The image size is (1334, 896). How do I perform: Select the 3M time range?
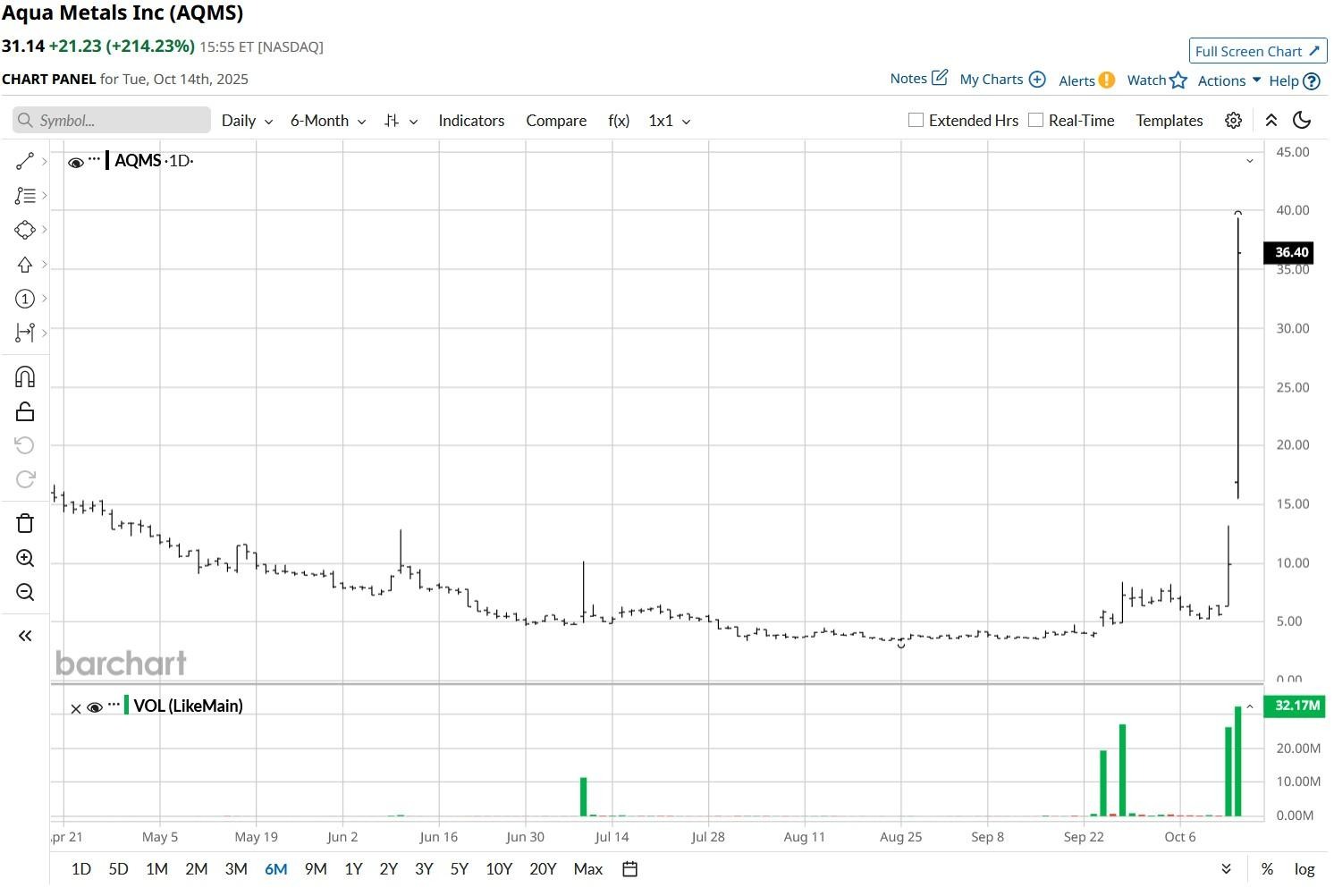click(236, 869)
